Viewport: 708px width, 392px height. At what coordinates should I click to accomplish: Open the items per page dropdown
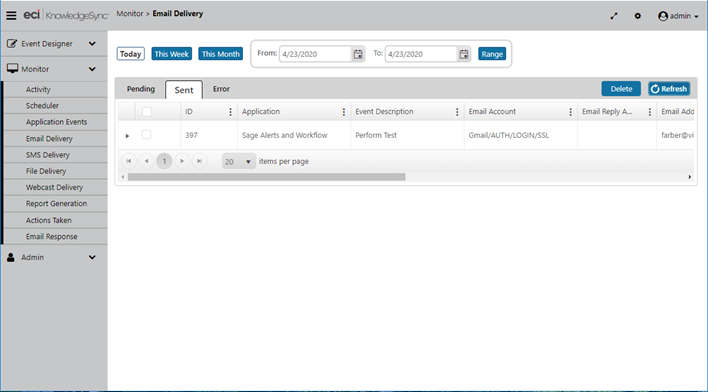pos(239,161)
